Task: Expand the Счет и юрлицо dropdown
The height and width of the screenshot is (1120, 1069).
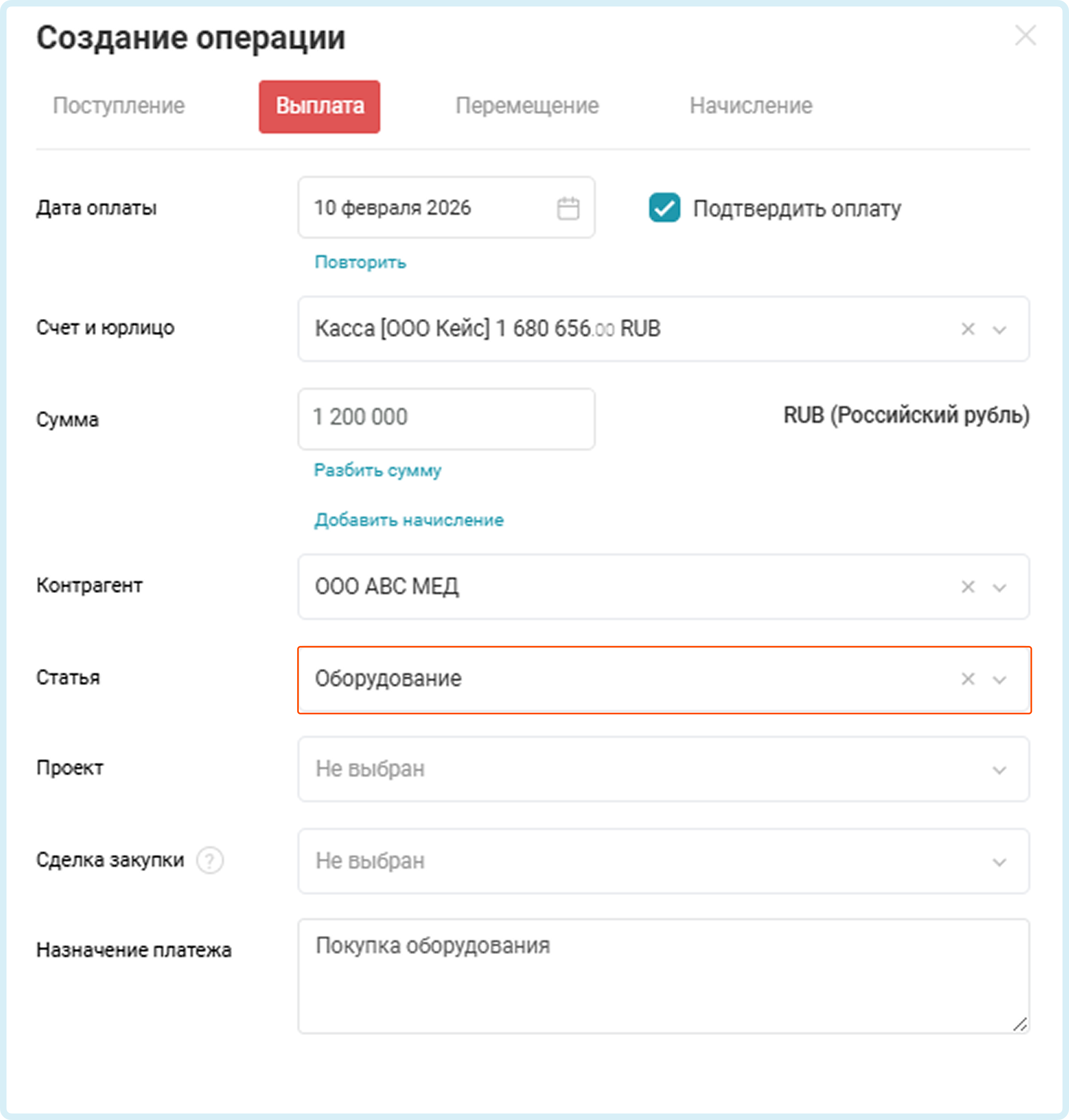Action: [x=999, y=329]
